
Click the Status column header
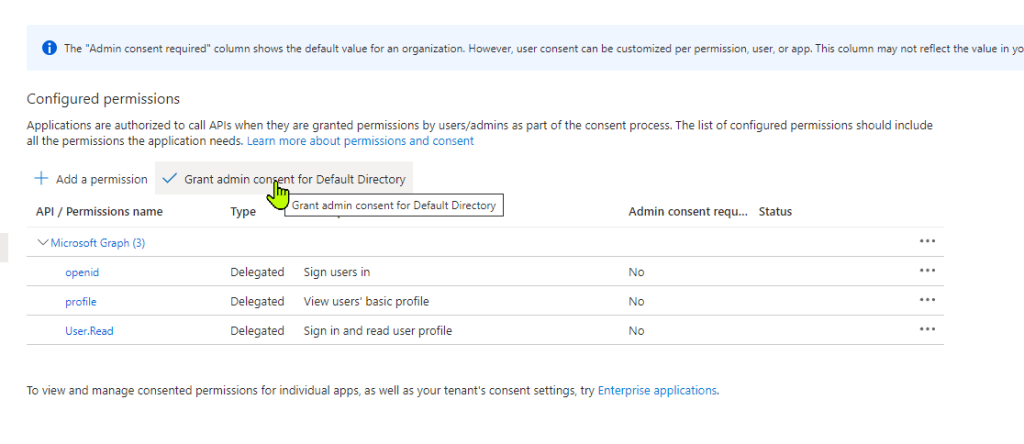775,212
